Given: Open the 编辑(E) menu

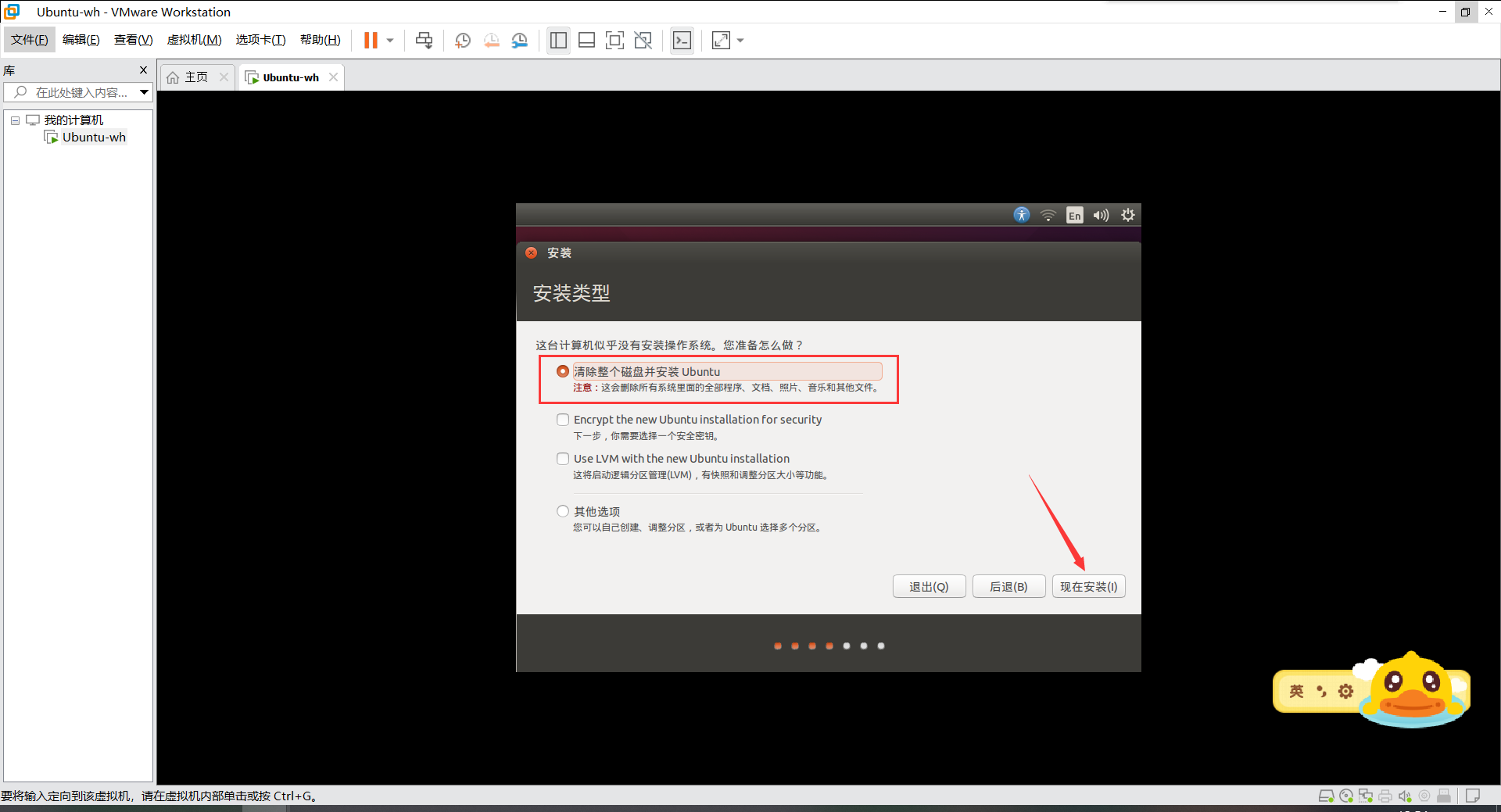Looking at the screenshot, I should [x=81, y=40].
